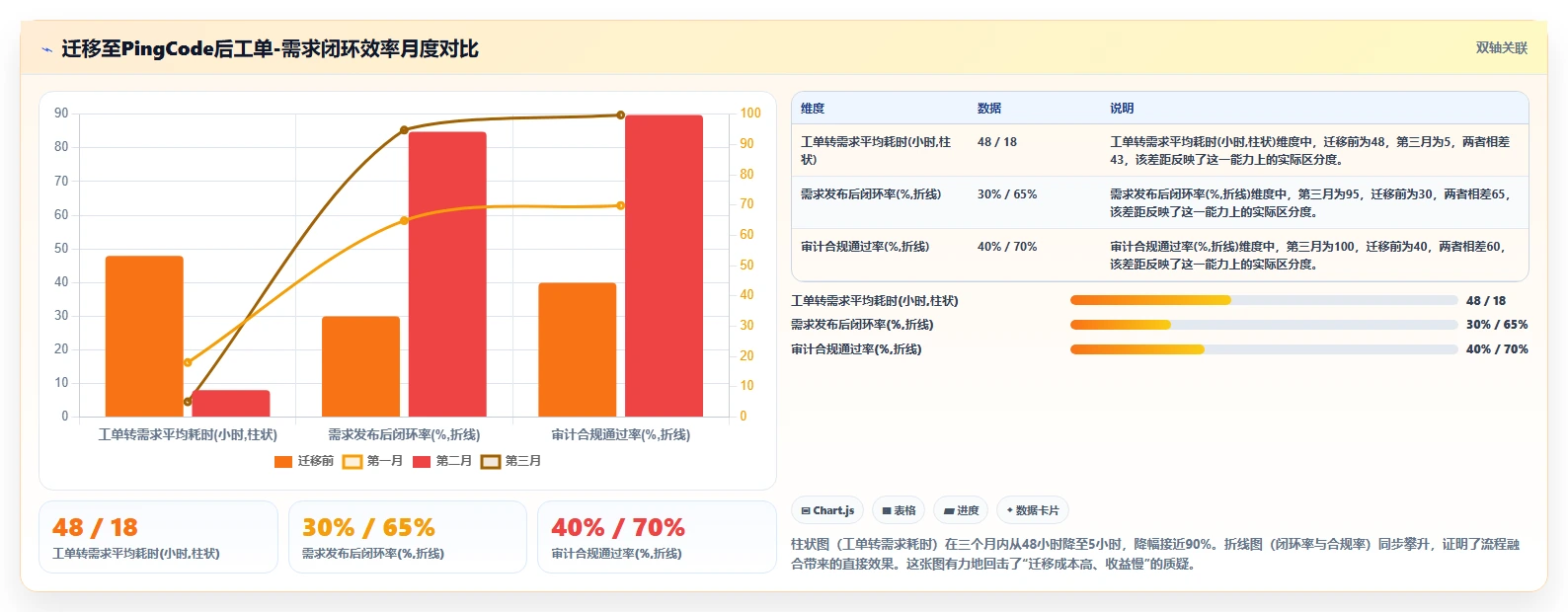Select the 数据卡片 chip
The image size is (1568, 612).
[x=1033, y=510]
